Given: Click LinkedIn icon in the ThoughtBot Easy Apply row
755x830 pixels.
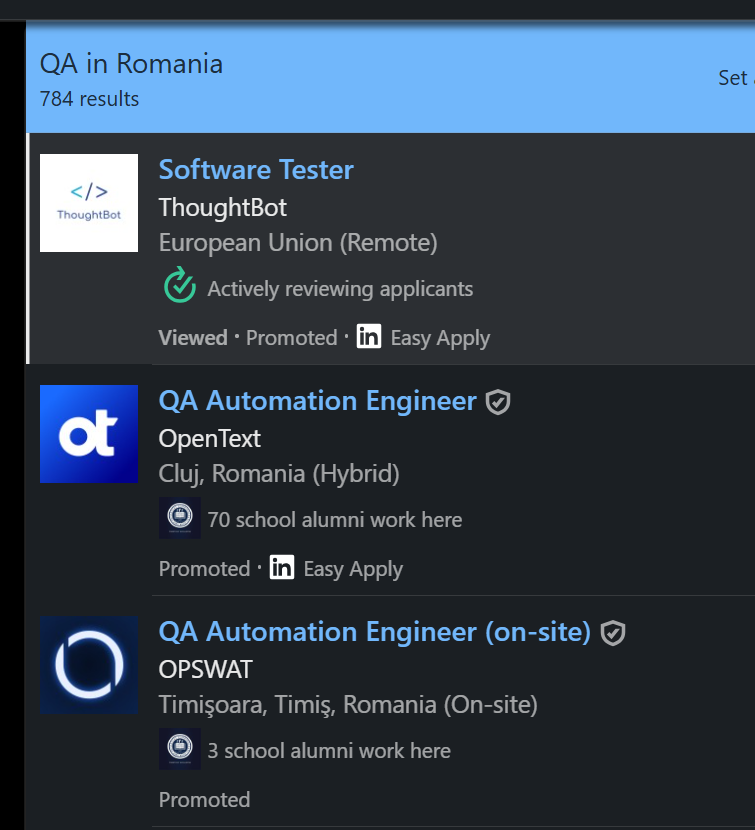Looking at the screenshot, I should [x=369, y=337].
